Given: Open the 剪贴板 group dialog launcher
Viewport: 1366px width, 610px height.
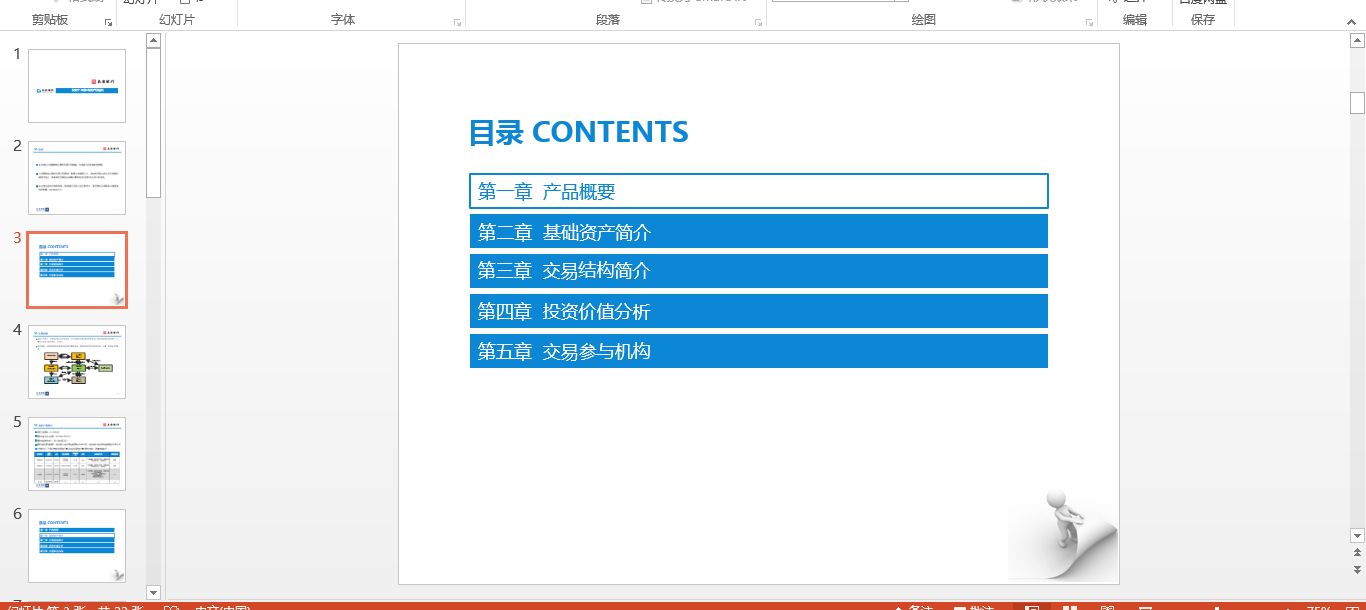Looking at the screenshot, I should [108, 22].
